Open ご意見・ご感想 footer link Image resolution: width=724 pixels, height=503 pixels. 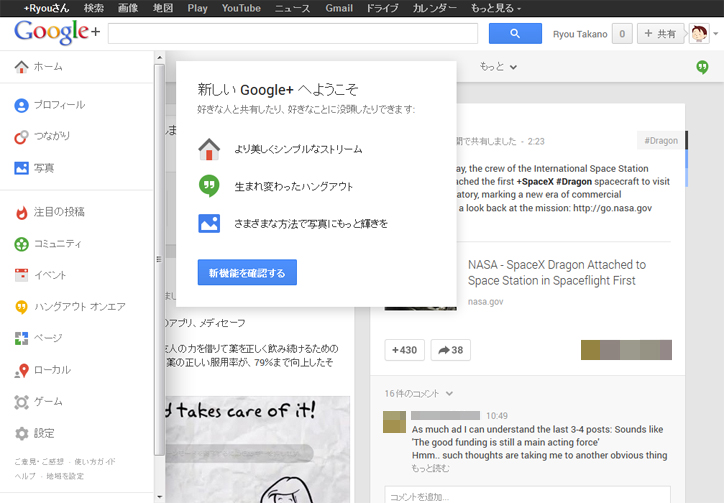tap(39, 461)
